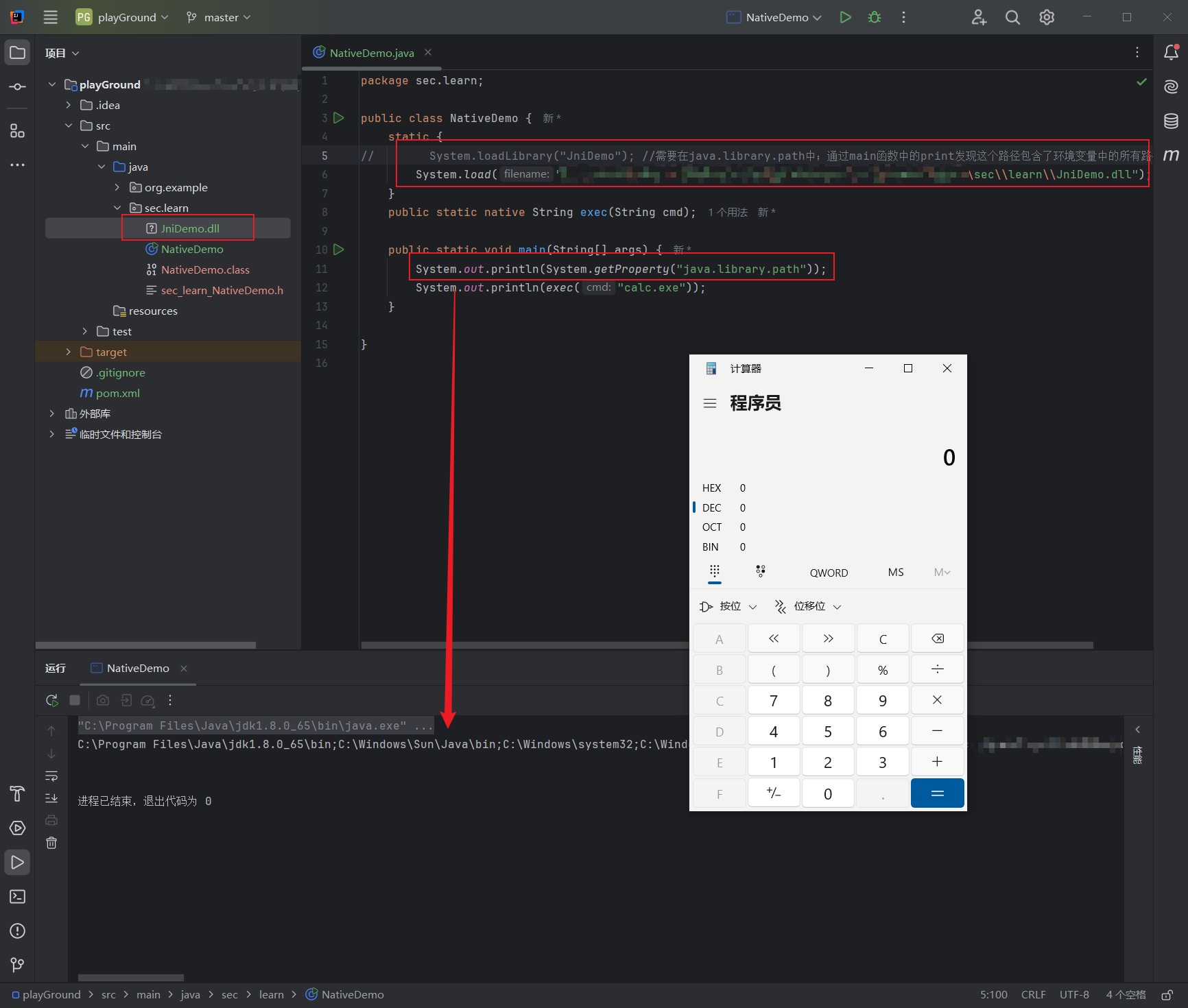Open the main hamburger menu
The image size is (1188, 1008).
50,17
